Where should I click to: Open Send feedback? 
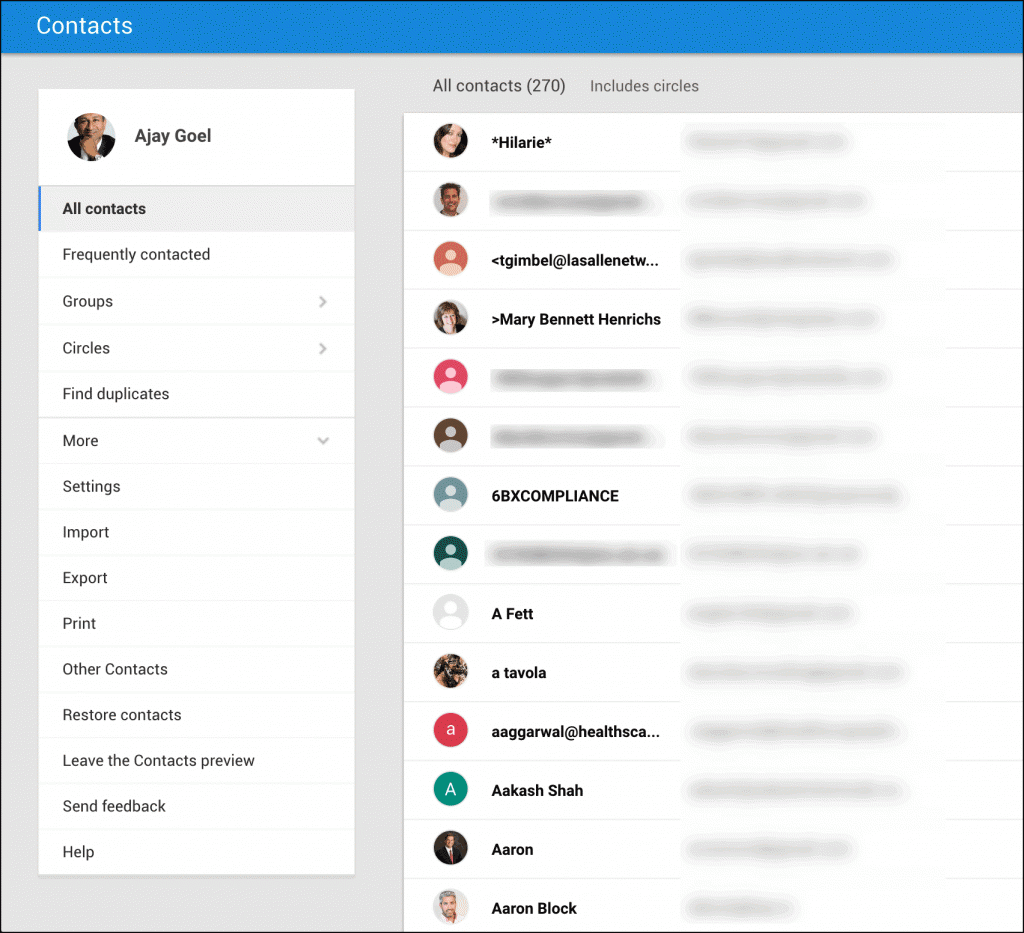[114, 806]
